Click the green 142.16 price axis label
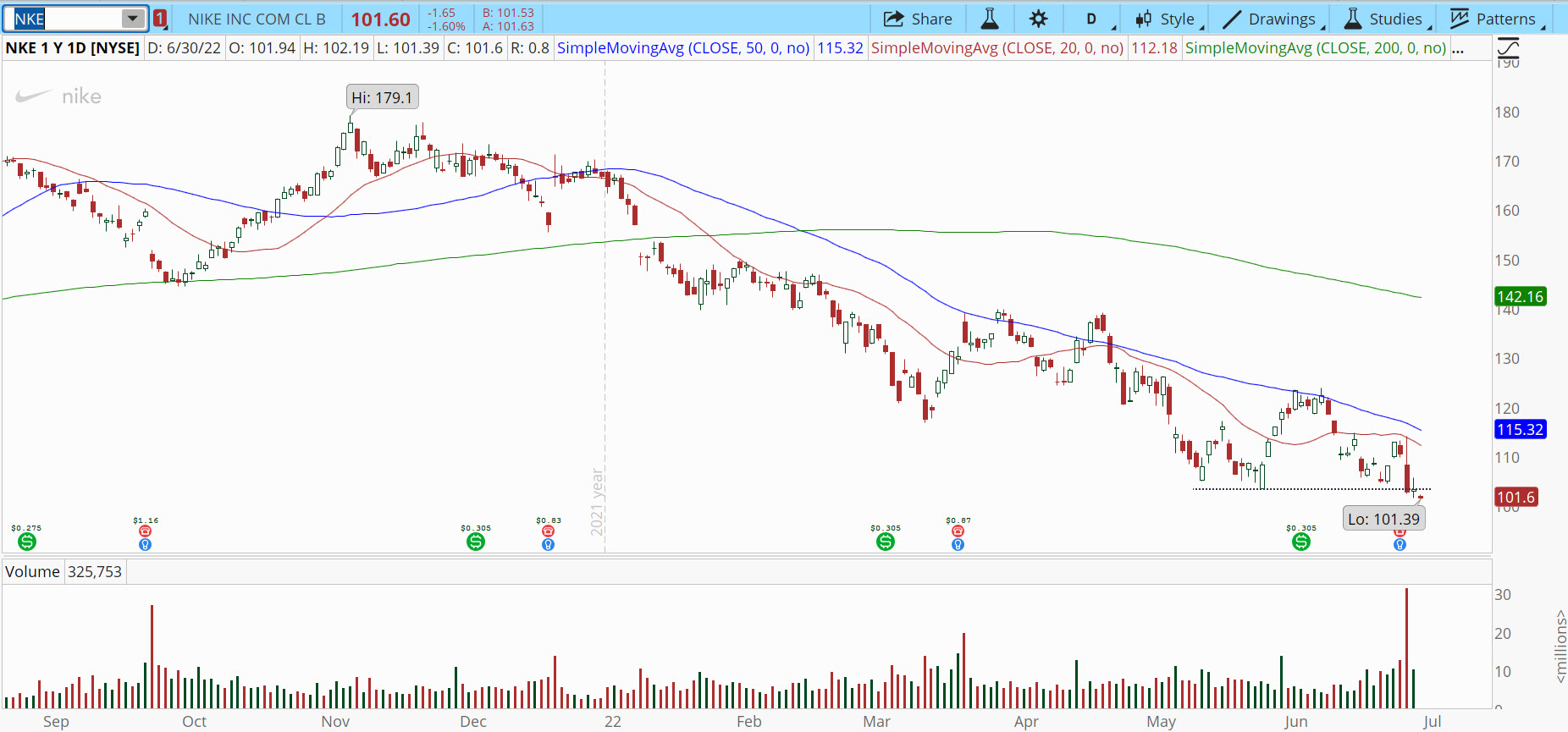This screenshot has height=732, width=1568. point(1521,296)
